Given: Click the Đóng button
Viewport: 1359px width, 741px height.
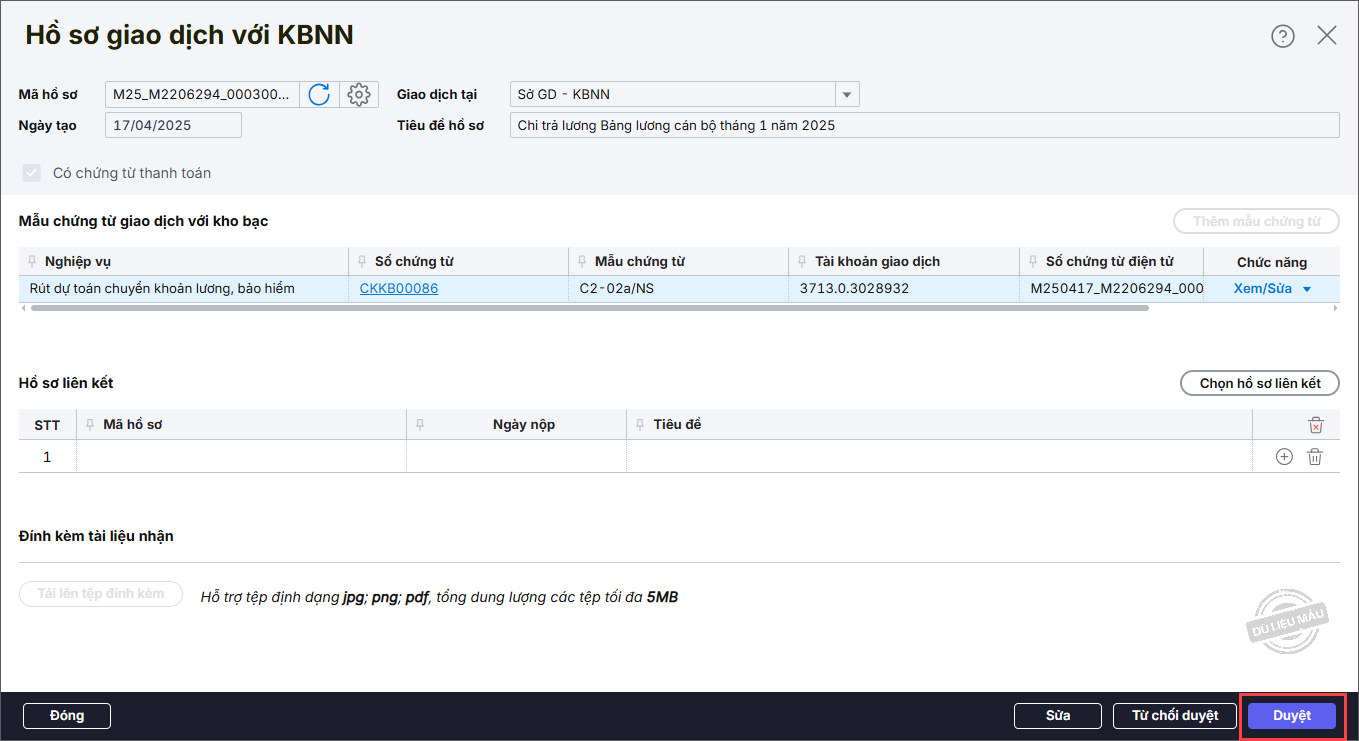Looking at the screenshot, I should pos(67,716).
